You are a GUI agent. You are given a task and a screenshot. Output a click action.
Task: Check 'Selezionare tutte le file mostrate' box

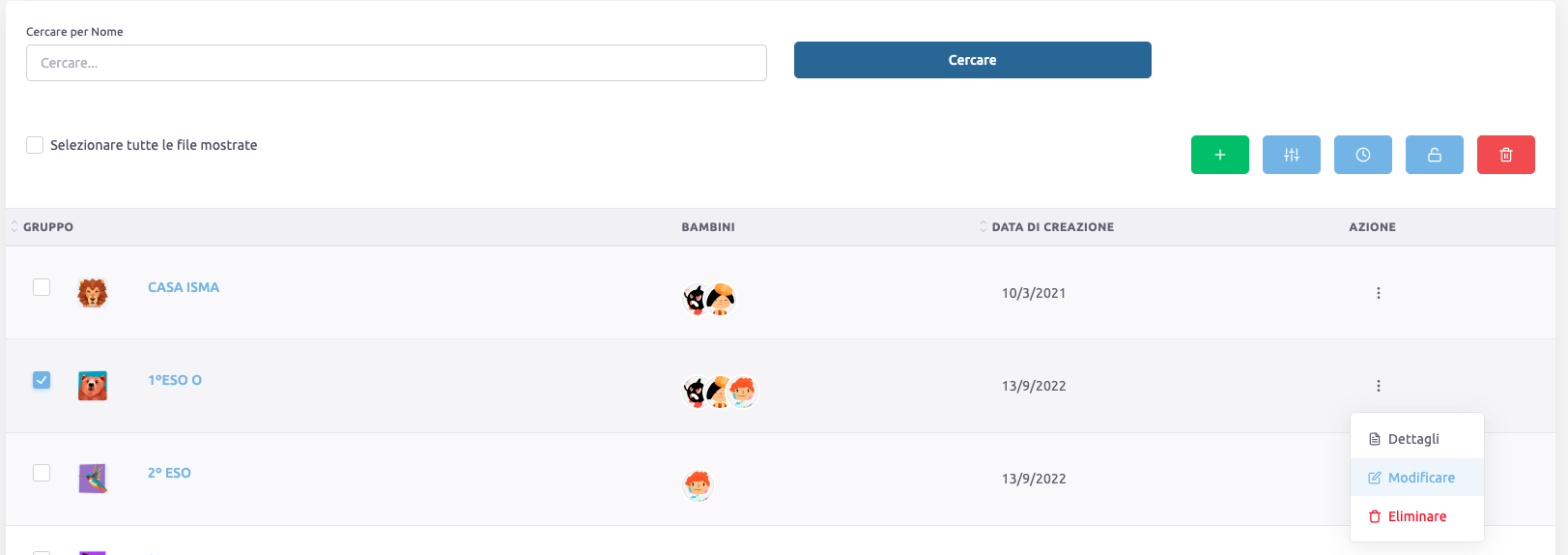point(35,145)
